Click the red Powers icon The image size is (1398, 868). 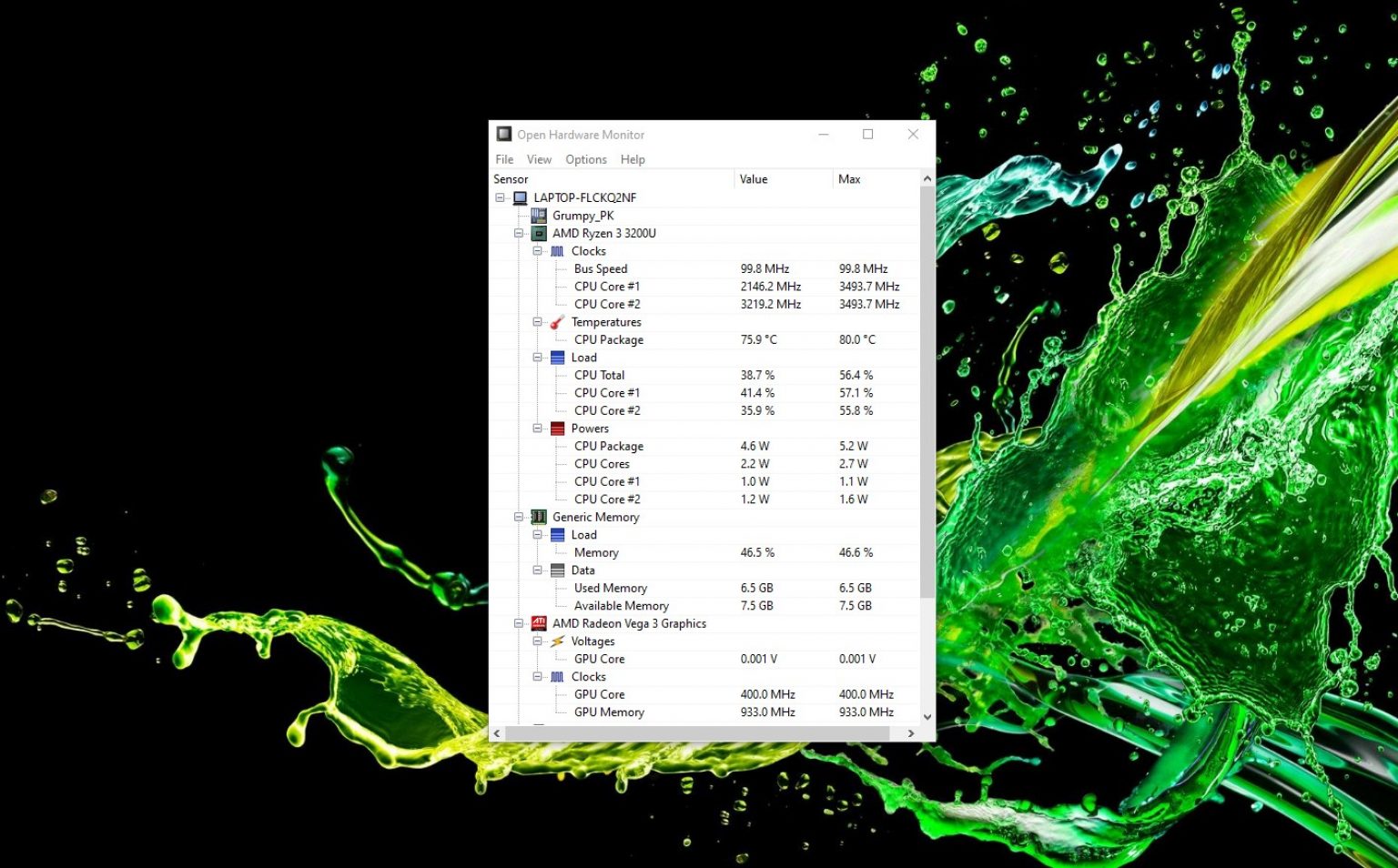tap(558, 429)
